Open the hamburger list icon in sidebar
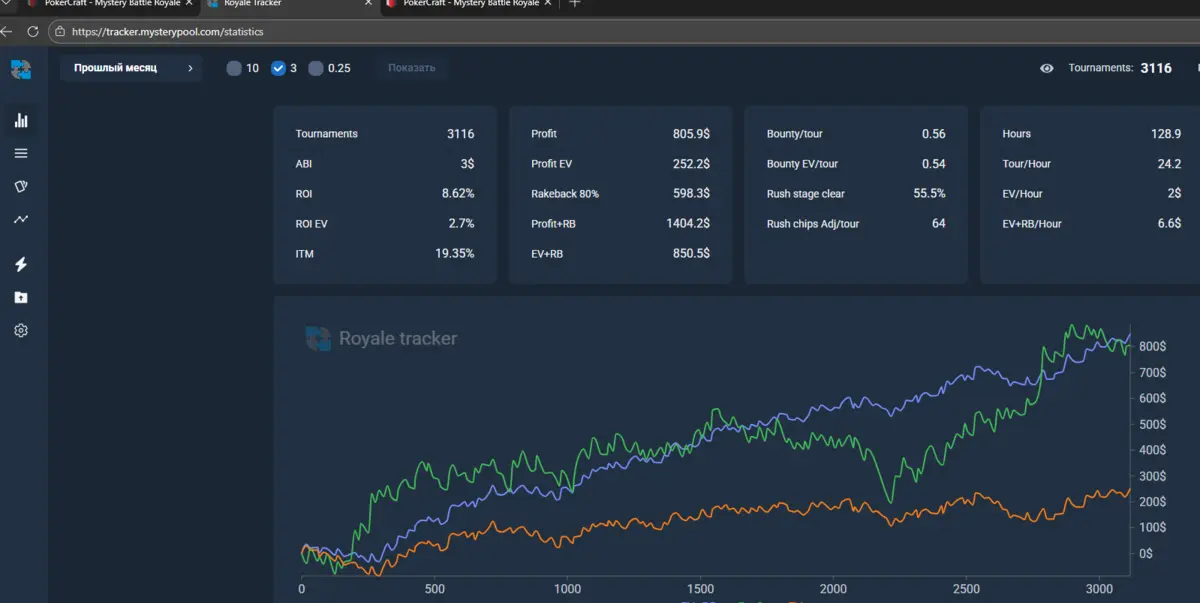 [x=21, y=154]
